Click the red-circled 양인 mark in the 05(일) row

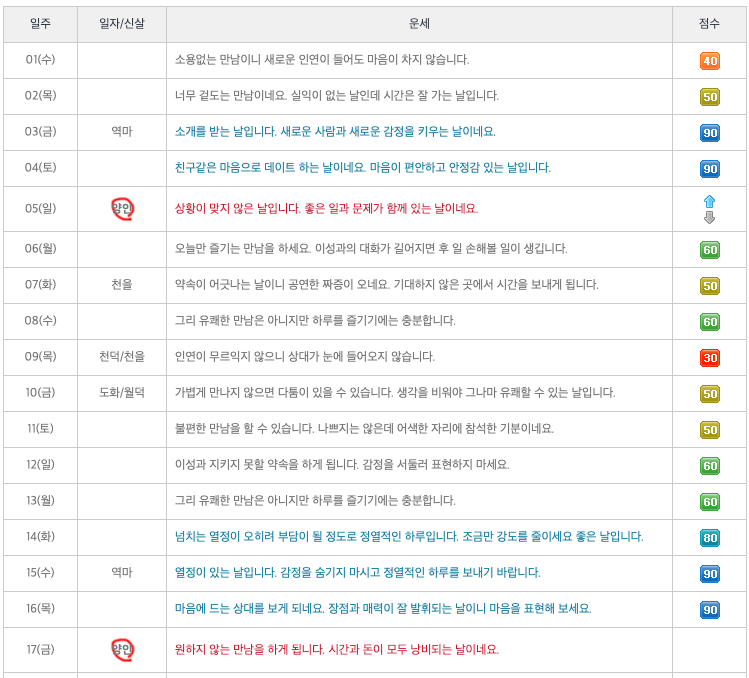pyautogui.click(x=122, y=209)
